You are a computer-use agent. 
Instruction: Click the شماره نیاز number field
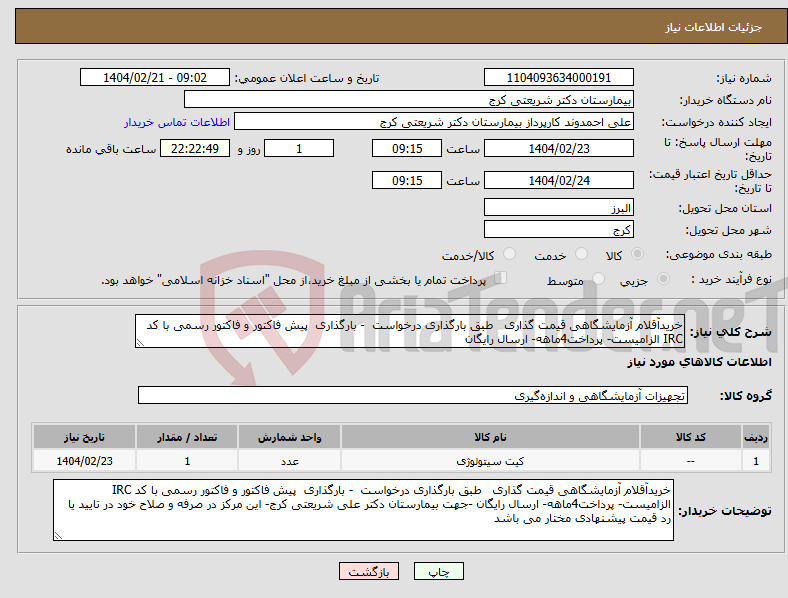(558, 77)
